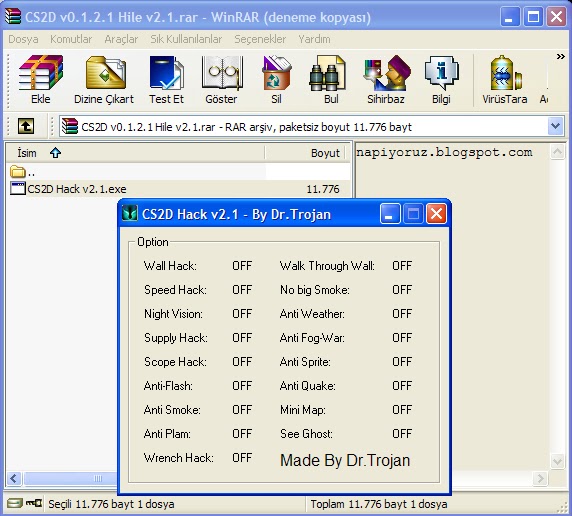The width and height of the screenshot is (572, 516).
Task: Click the 'See Ghost:' label
Action: 306,434
